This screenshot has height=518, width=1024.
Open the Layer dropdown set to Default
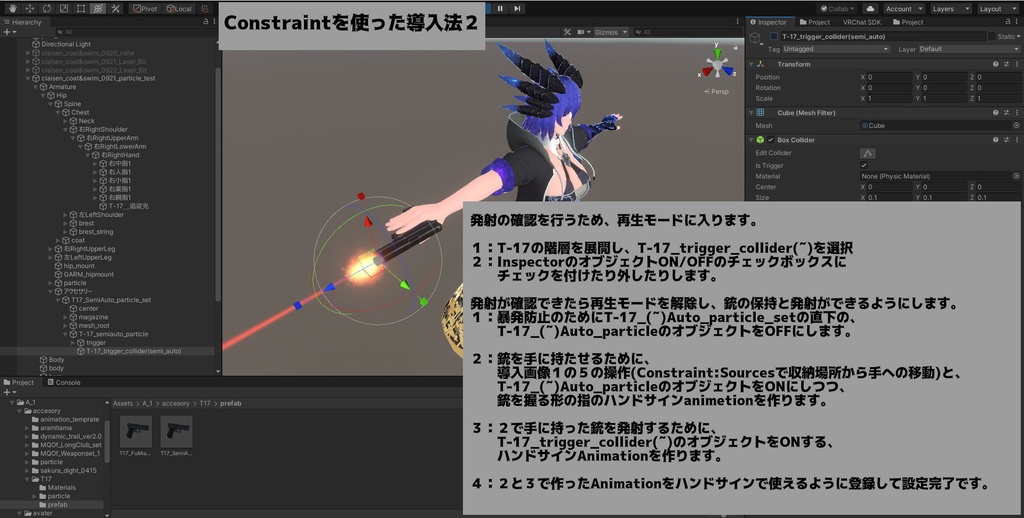coord(969,49)
